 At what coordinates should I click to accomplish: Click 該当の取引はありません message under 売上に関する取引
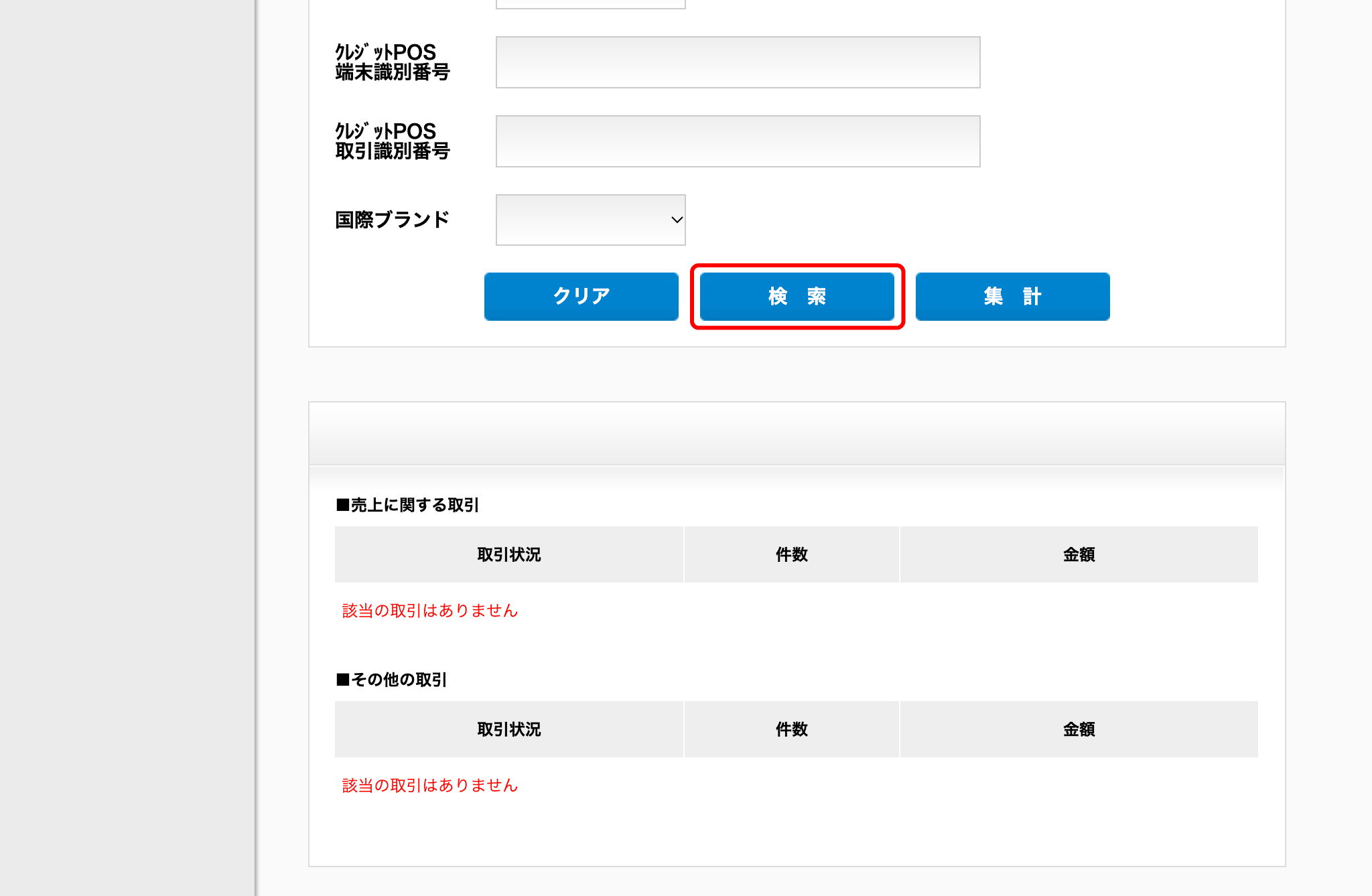(430, 611)
